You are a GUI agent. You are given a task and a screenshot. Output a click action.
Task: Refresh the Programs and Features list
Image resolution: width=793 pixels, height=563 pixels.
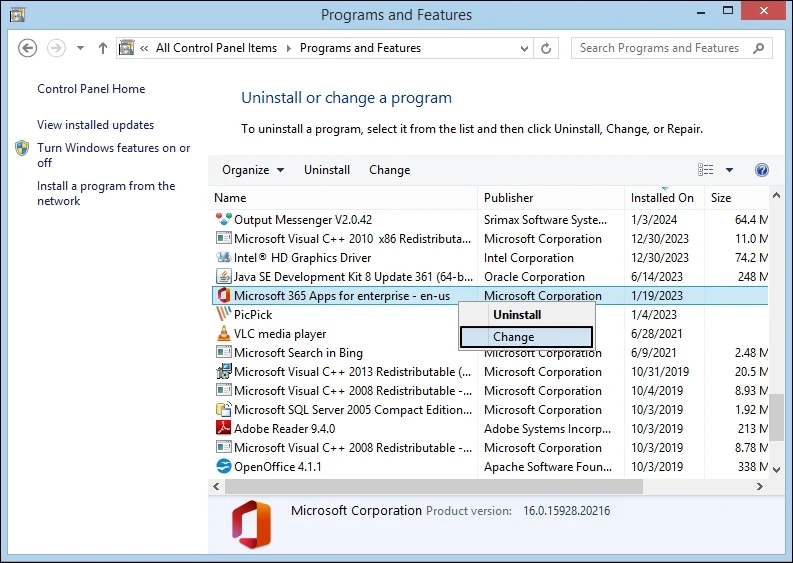pos(546,49)
